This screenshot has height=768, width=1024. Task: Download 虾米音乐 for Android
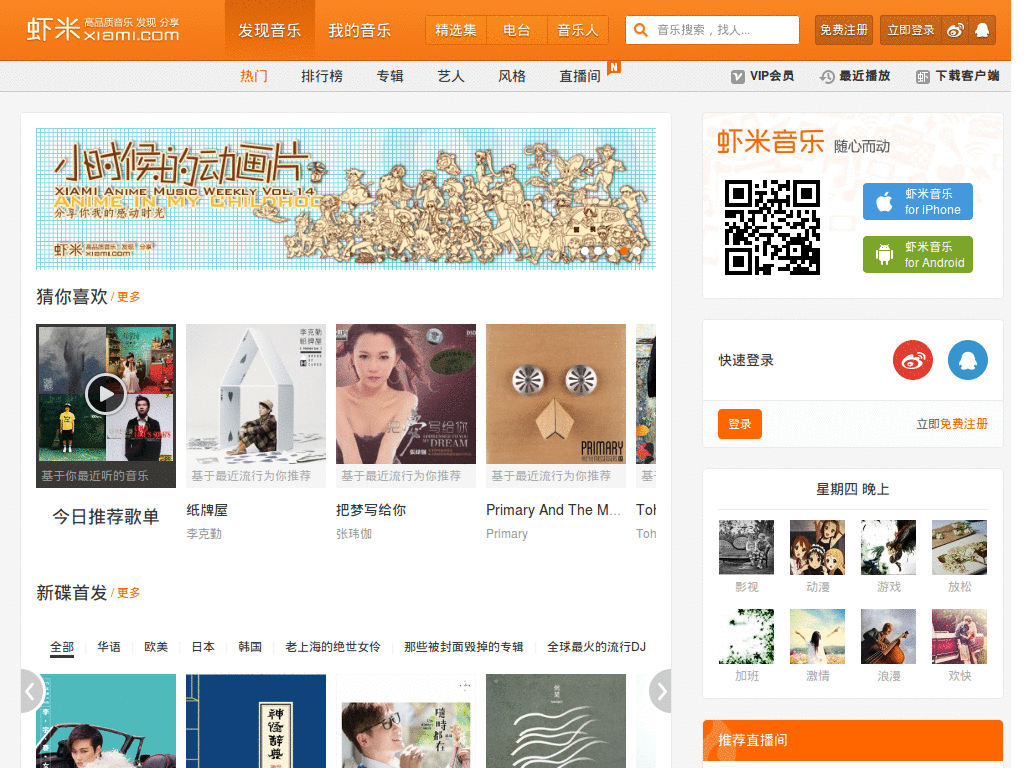click(x=918, y=254)
